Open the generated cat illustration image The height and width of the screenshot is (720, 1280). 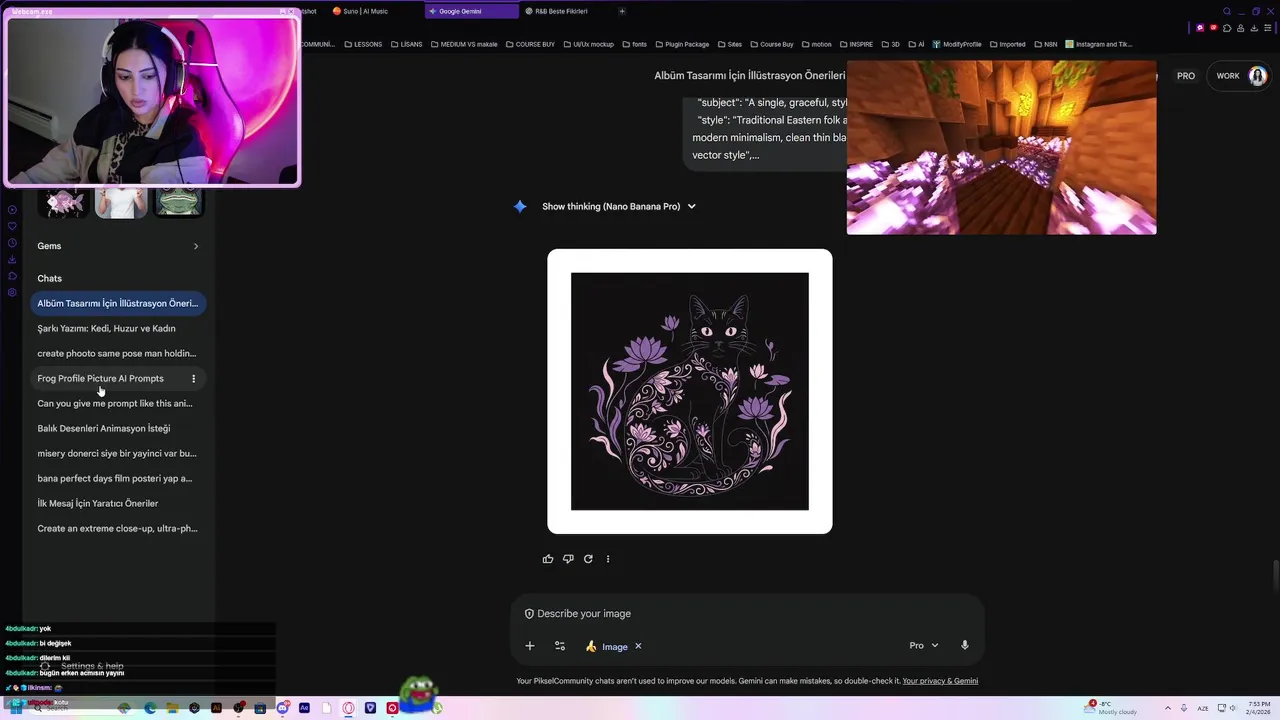click(690, 391)
